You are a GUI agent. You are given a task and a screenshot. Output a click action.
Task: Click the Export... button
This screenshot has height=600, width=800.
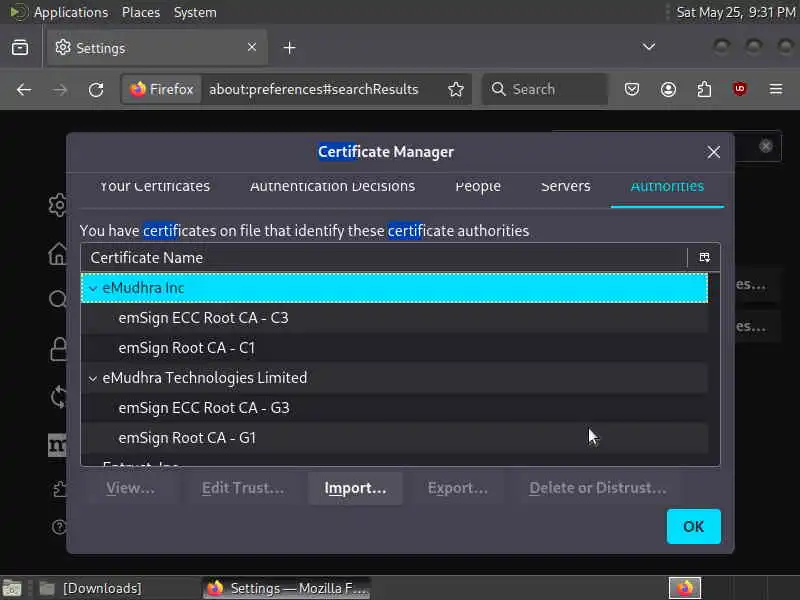click(x=458, y=488)
